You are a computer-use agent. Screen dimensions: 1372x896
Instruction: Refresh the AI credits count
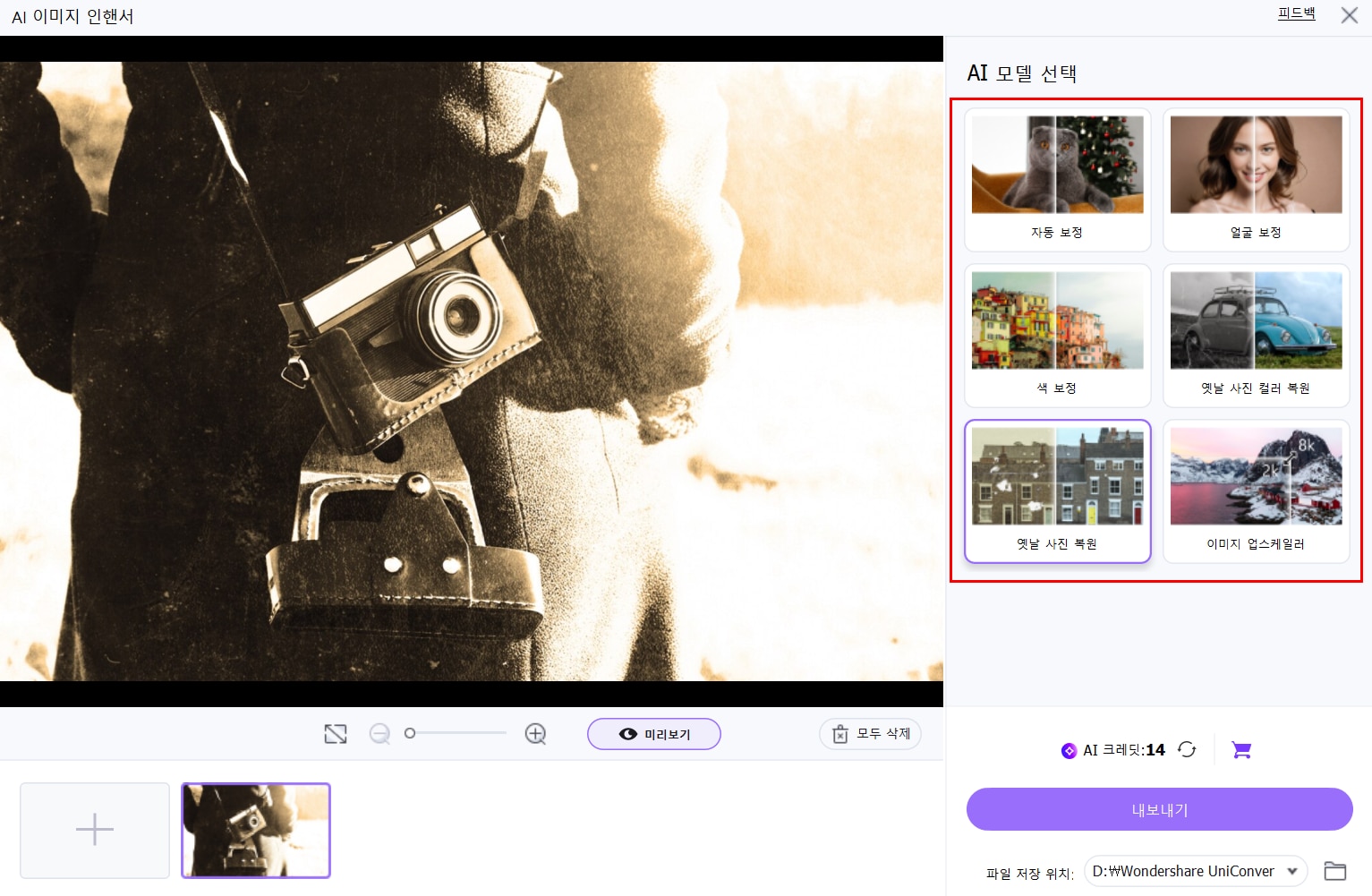tap(1187, 749)
